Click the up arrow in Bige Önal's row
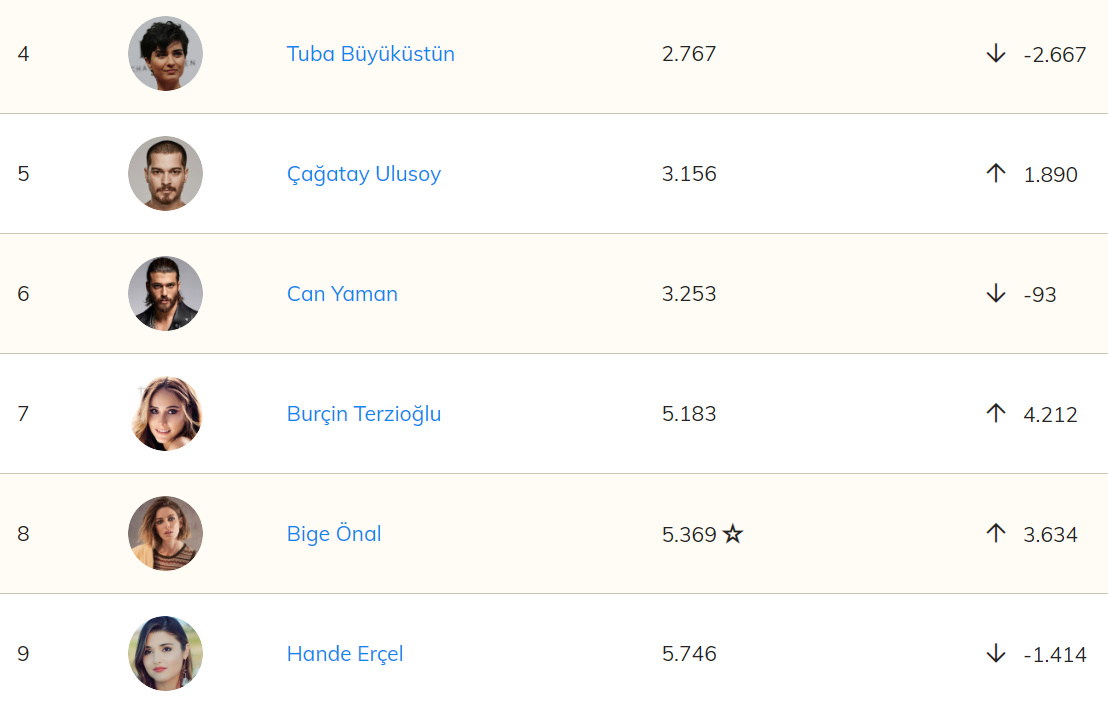The height and width of the screenshot is (703, 1108). (995, 534)
